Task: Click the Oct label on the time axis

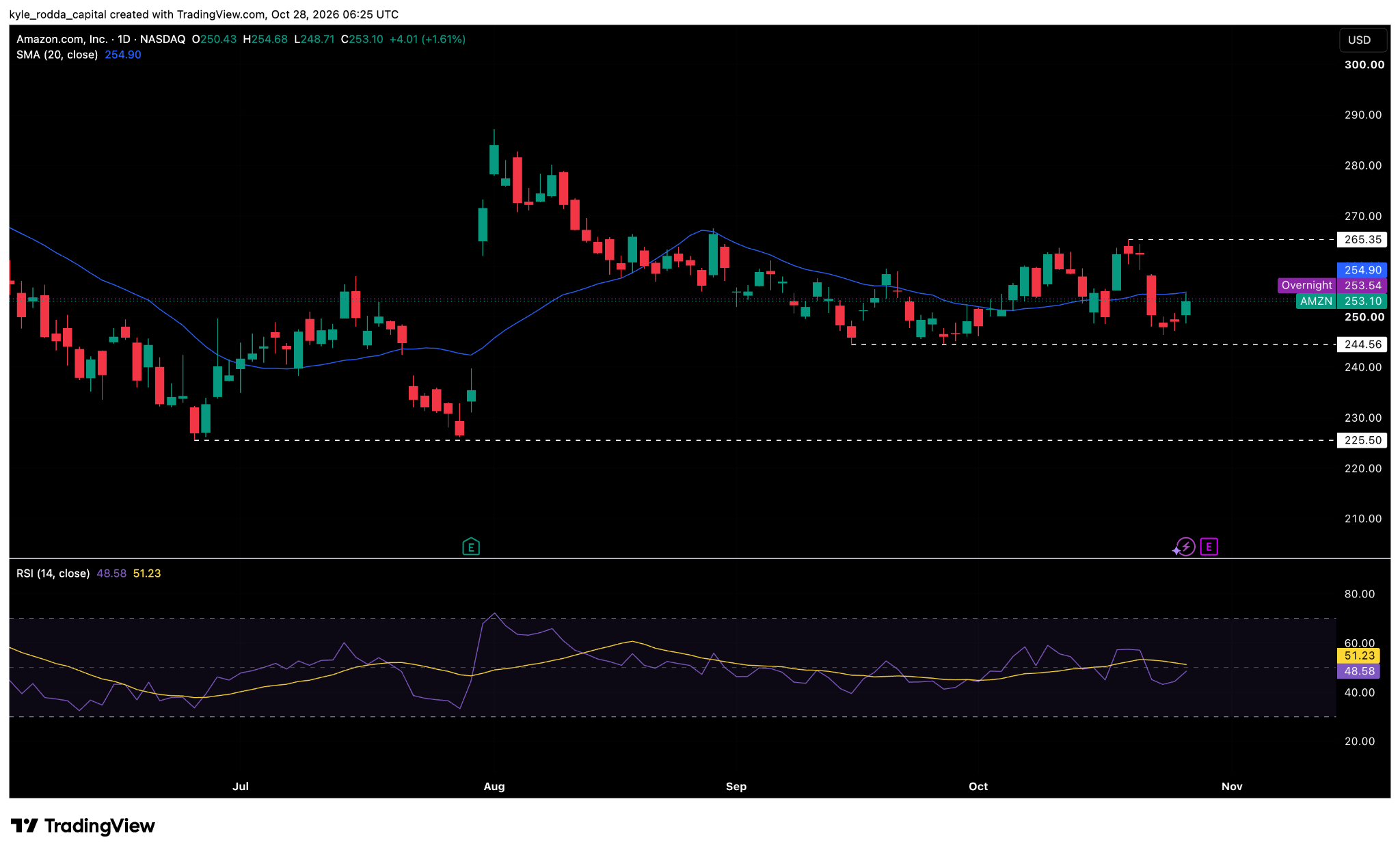Action: [978, 787]
